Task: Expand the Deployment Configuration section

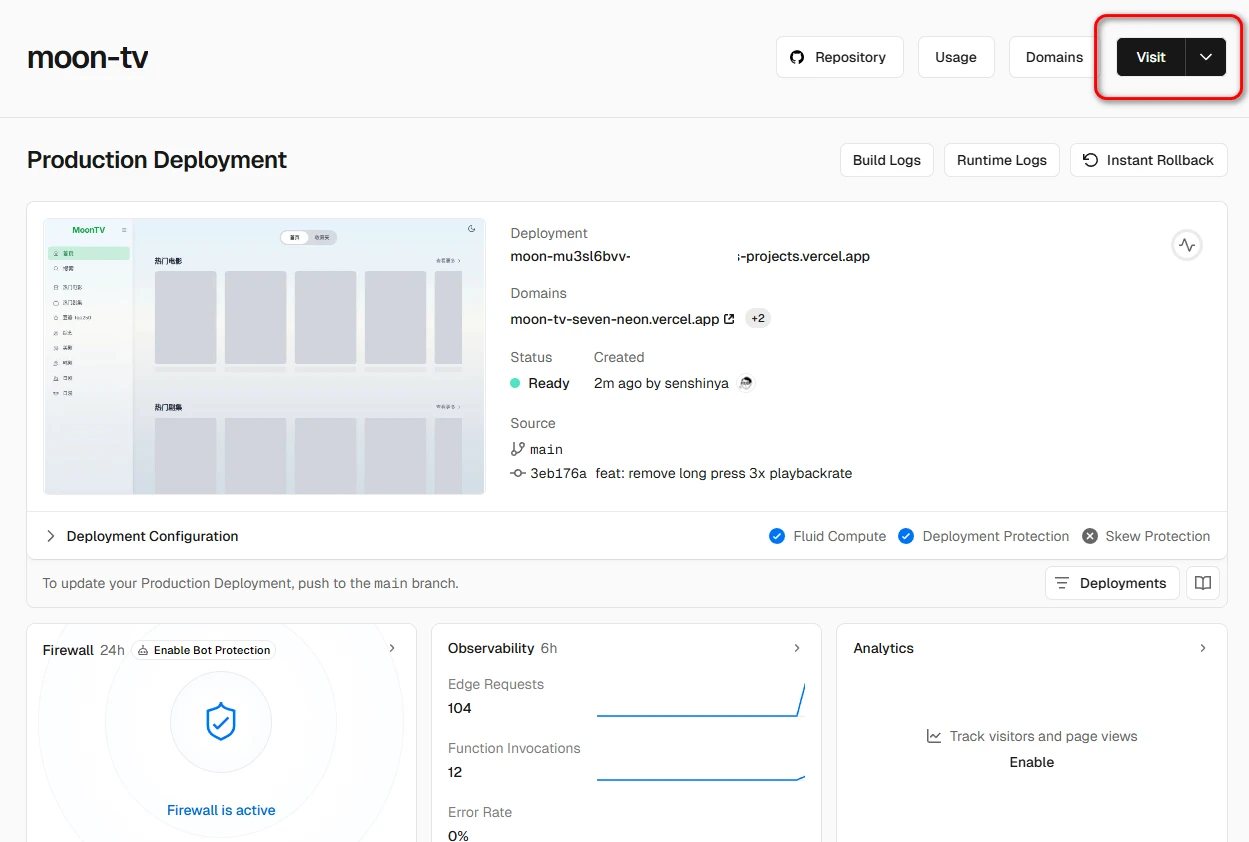Action: click(x=51, y=536)
